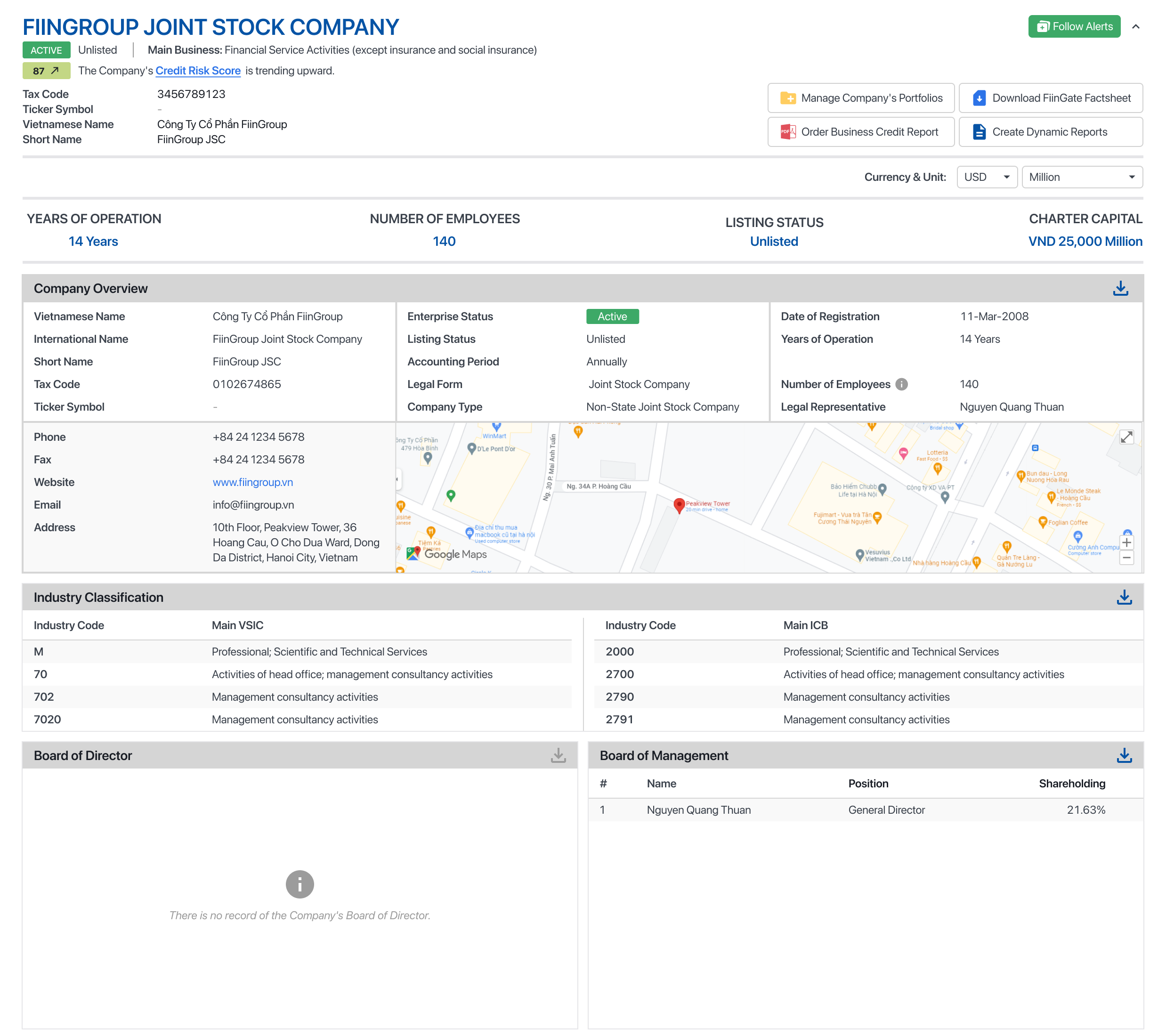
Task: Create Dynamic Reports
Action: [x=1050, y=132]
